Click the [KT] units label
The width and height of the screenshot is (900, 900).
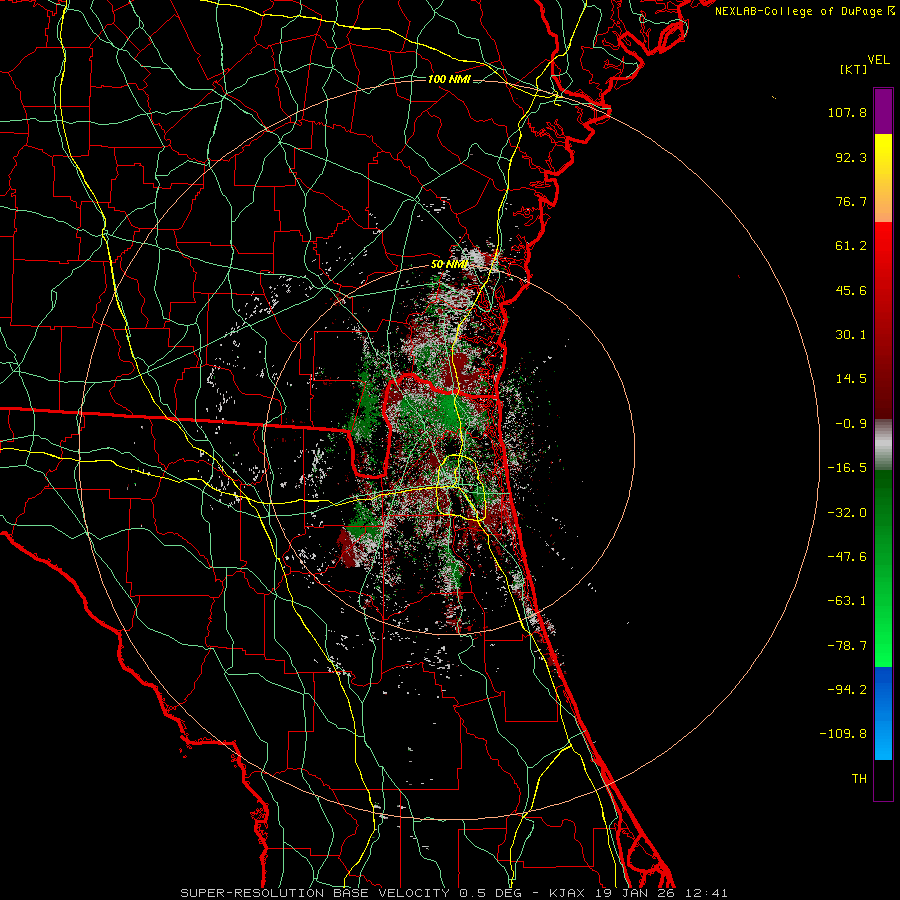[854, 69]
